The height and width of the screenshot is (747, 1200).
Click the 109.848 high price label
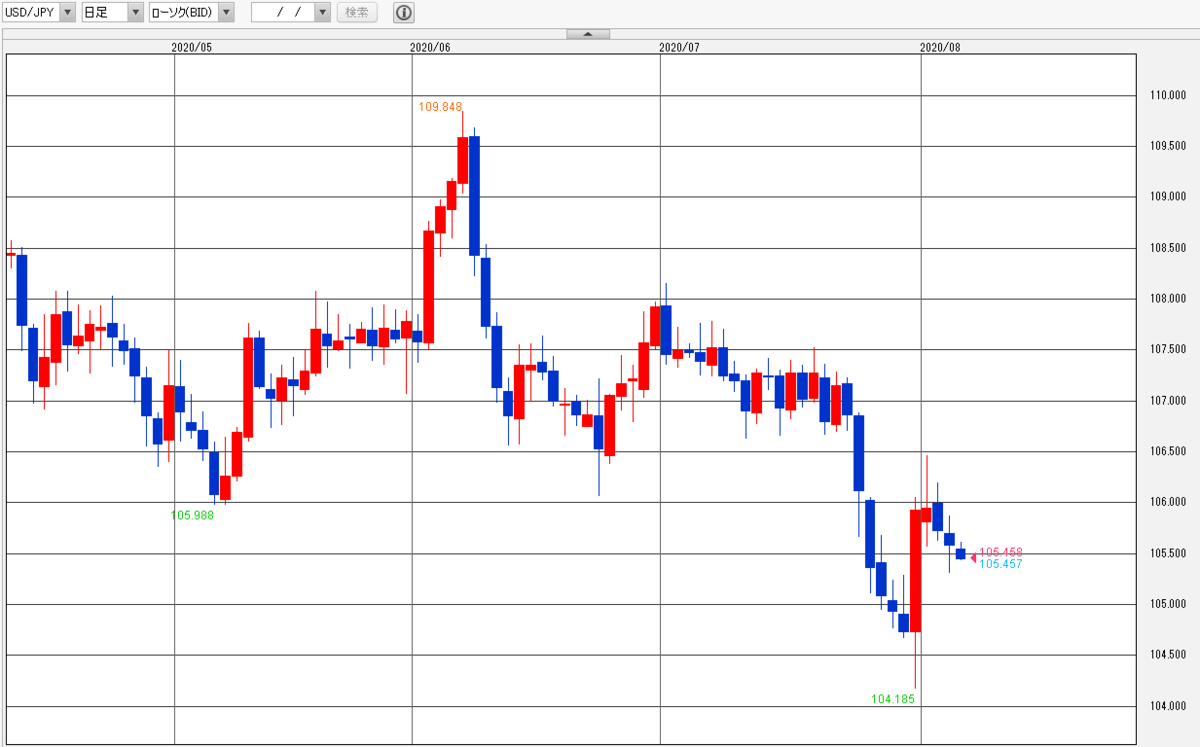point(440,106)
